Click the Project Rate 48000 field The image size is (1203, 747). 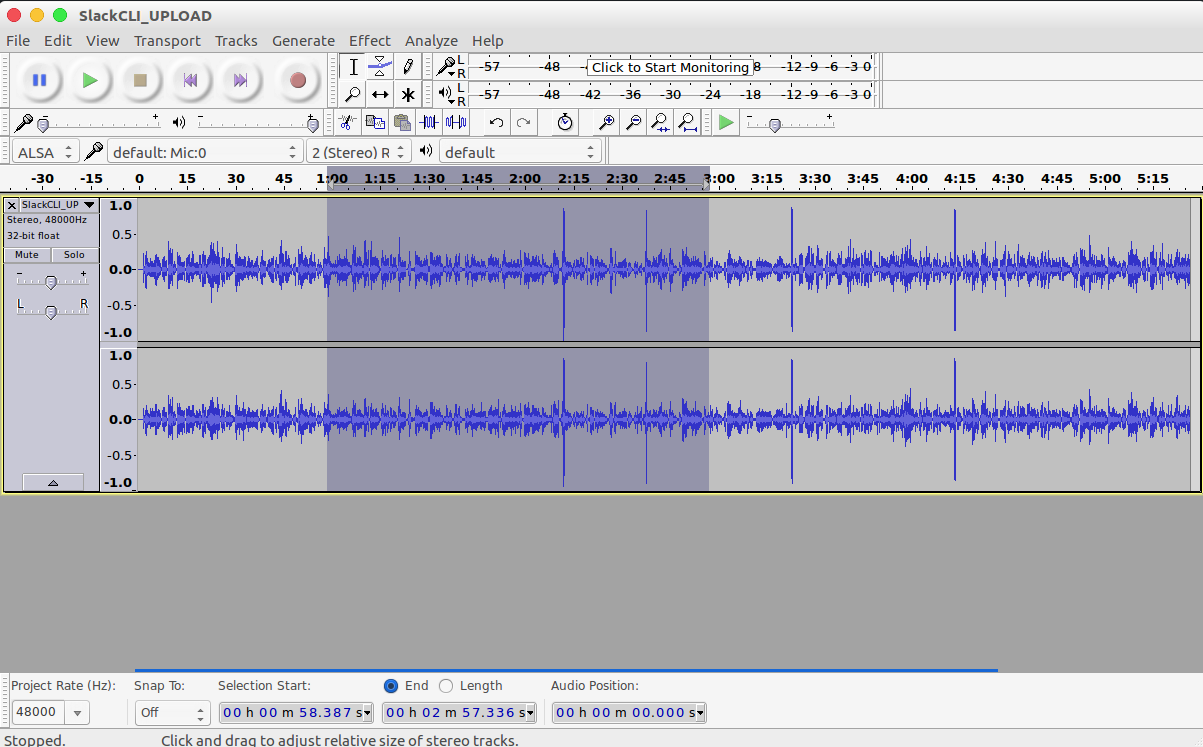pyautogui.click(x=39, y=713)
